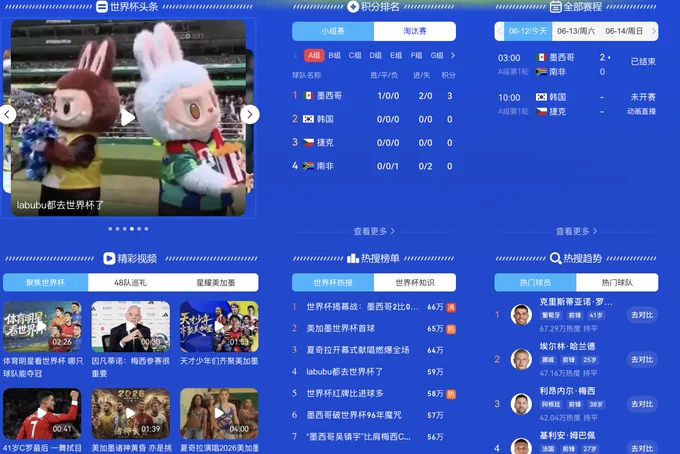This screenshot has height=454, width=680.
Task: Open hot search 墨西哥吴镇宇比肩梅西C…
Action: pos(358,437)
